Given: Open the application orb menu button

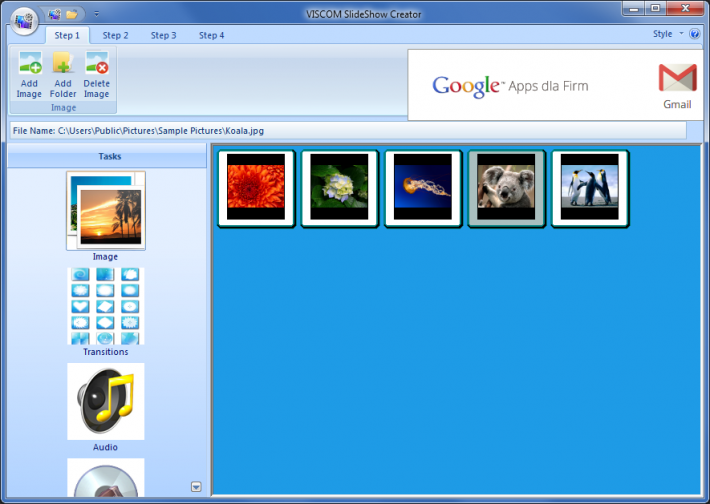Looking at the screenshot, I should coord(24,21).
